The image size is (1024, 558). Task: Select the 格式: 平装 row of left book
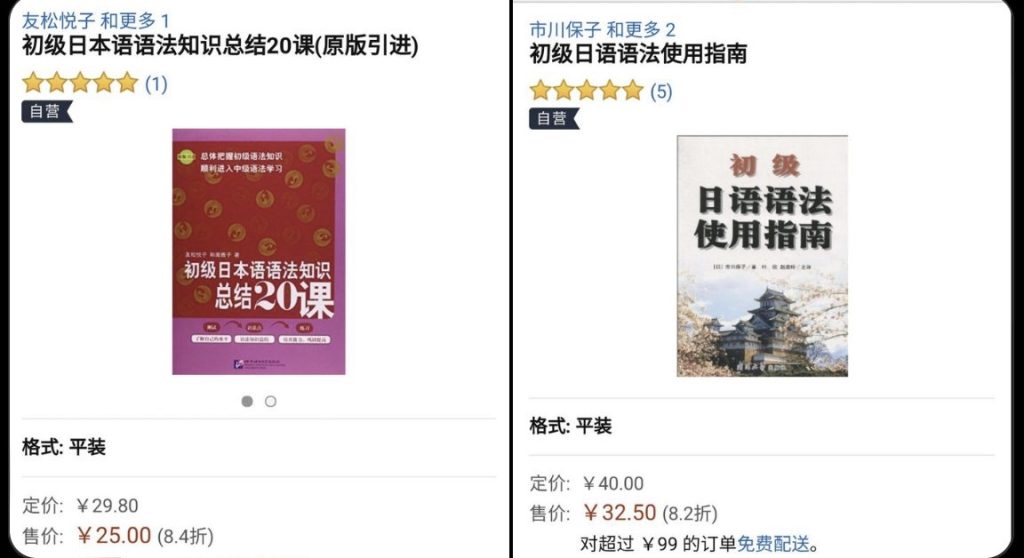259,448
